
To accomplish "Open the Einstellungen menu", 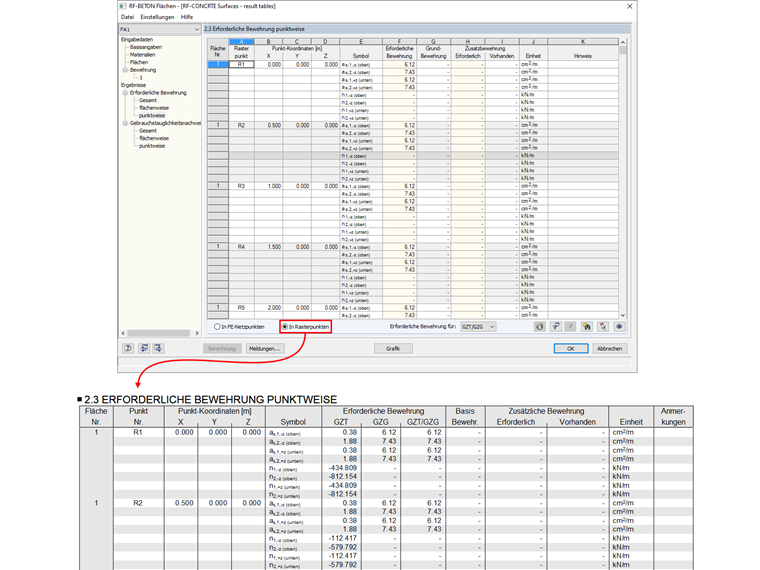I will click(157, 17).
